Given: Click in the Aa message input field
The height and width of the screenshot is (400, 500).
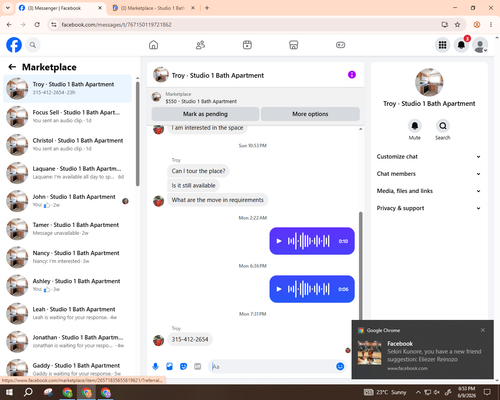Looking at the screenshot, I should tap(272, 367).
